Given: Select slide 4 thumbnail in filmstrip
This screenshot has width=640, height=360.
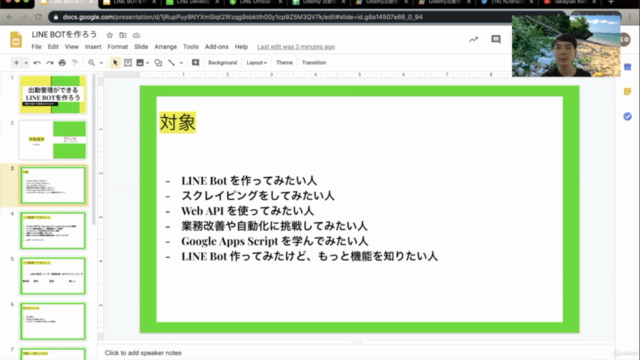Looking at the screenshot, I should click(x=53, y=231).
